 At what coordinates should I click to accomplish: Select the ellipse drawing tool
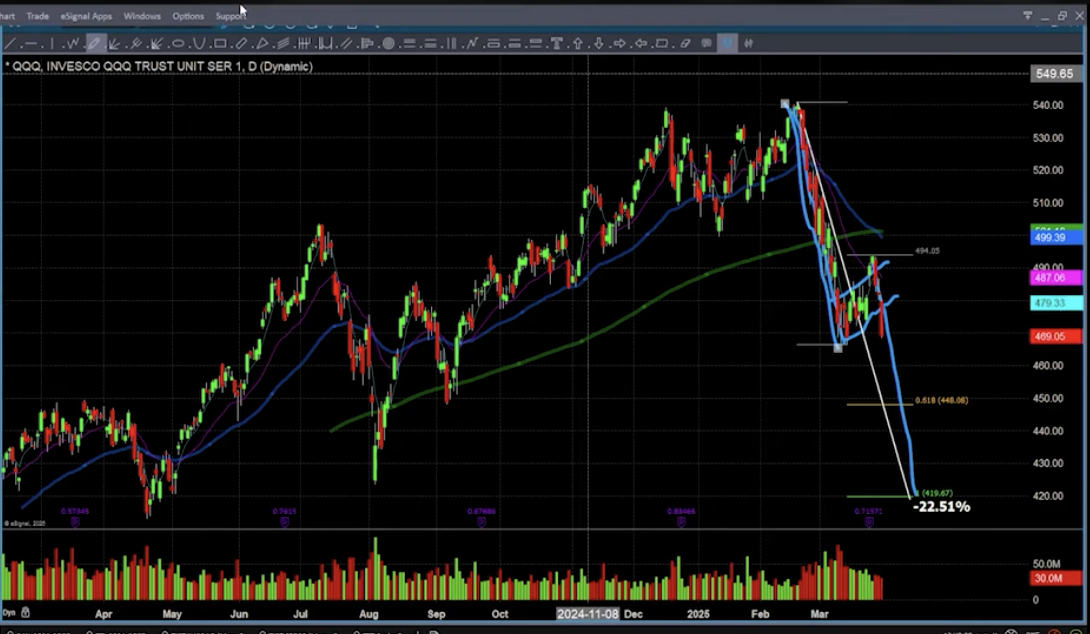pyautogui.click(x=178, y=43)
